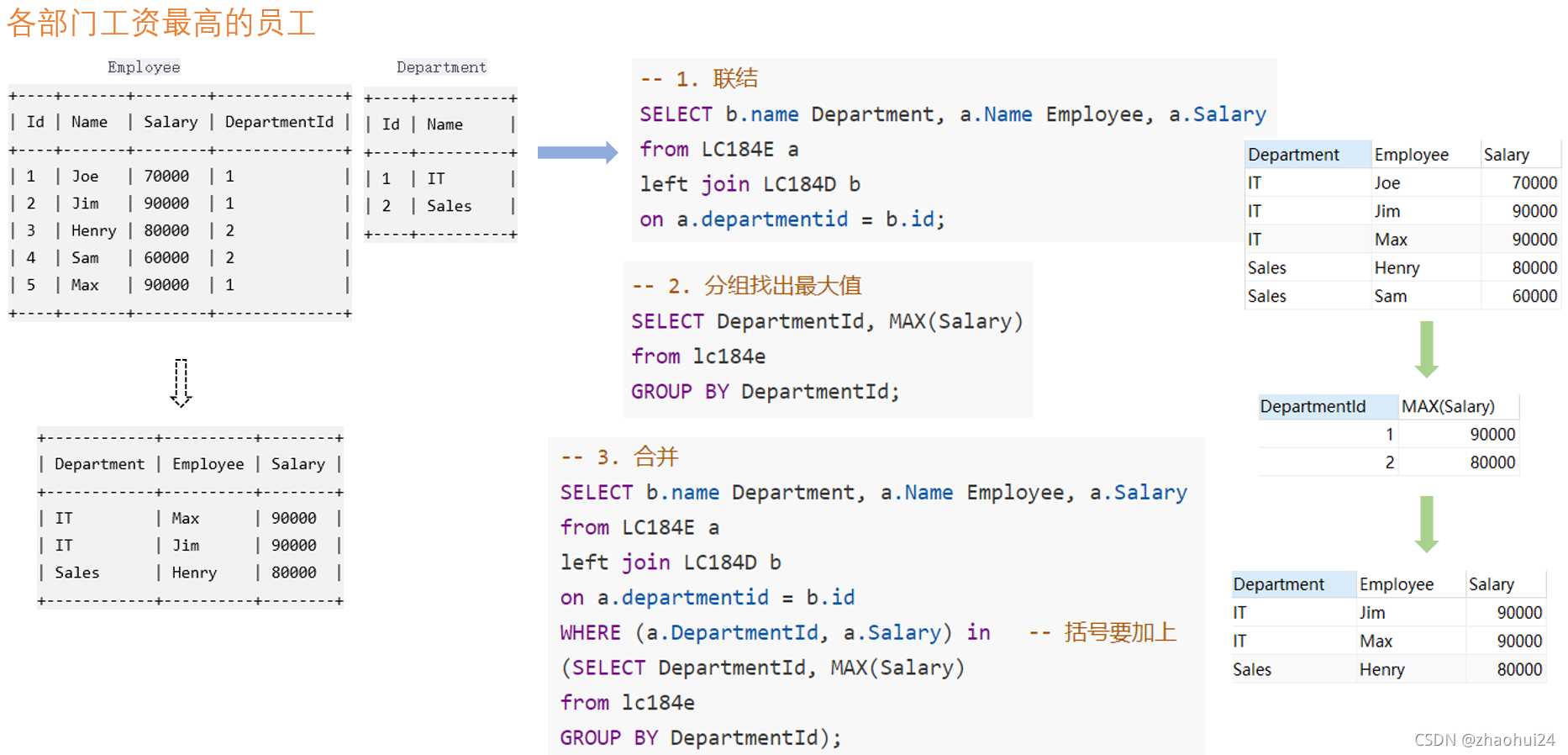Click the comment '-- 1. 联结'

click(x=699, y=79)
